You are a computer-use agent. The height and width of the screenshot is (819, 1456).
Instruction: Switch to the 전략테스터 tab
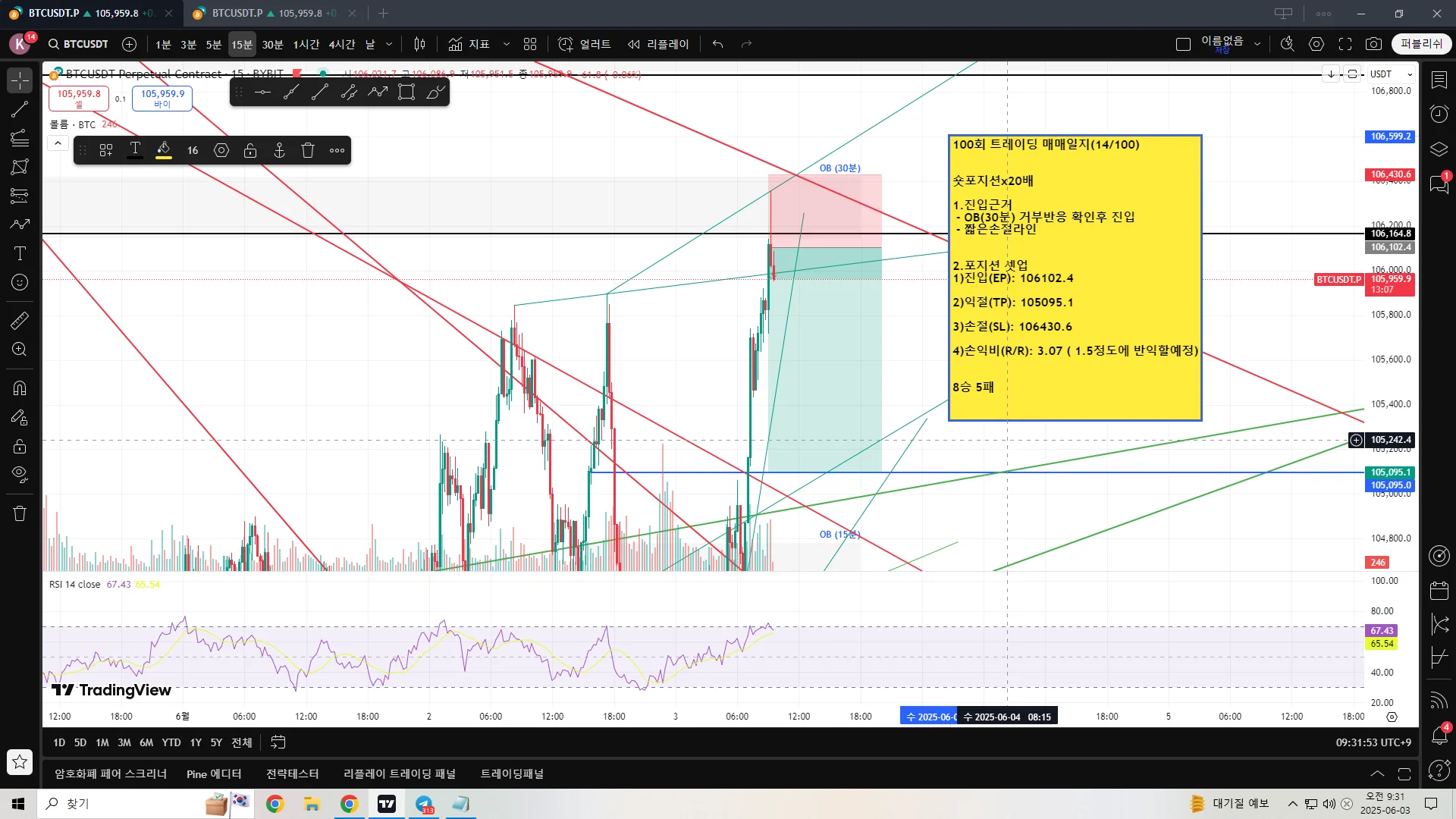(292, 773)
